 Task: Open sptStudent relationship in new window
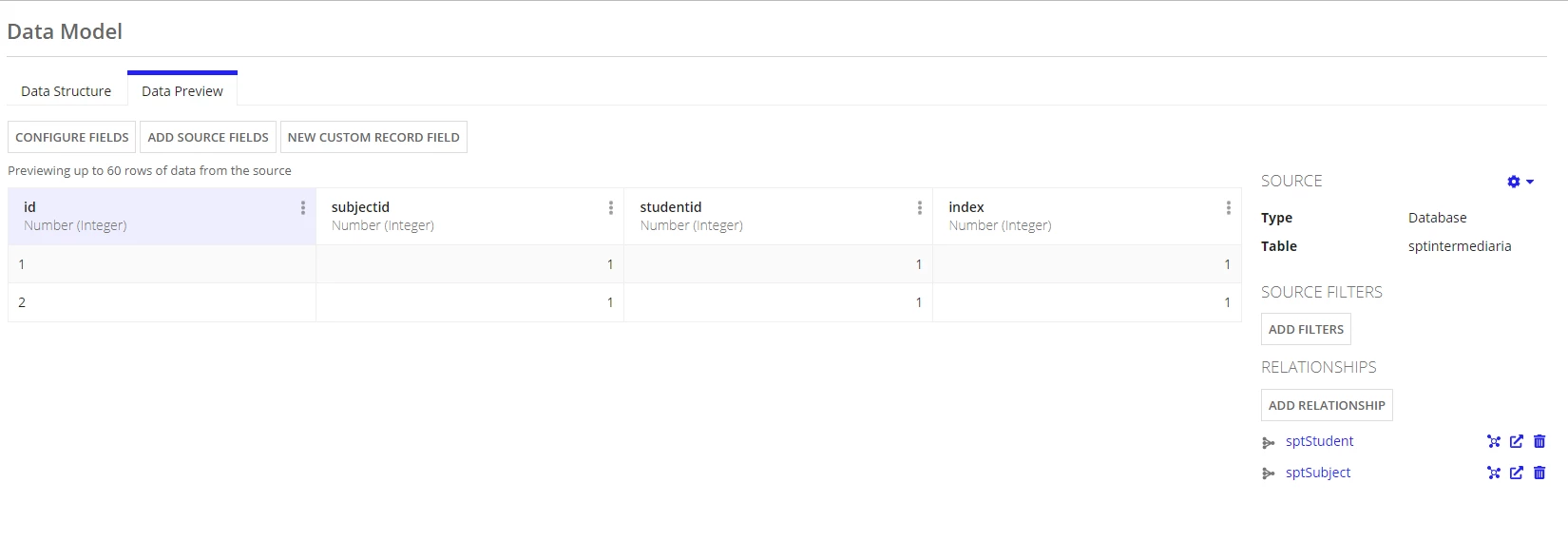(x=1517, y=441)
